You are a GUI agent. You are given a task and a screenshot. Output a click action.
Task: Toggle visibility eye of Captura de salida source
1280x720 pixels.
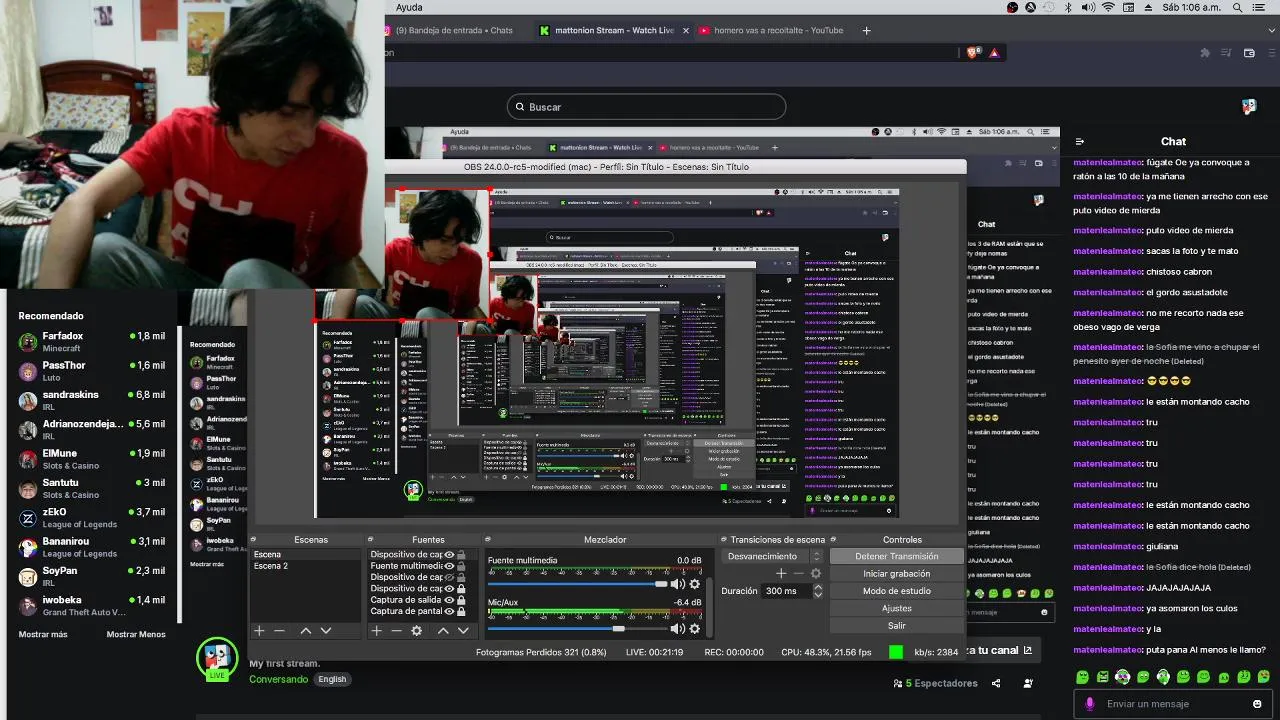click(449, 600)
